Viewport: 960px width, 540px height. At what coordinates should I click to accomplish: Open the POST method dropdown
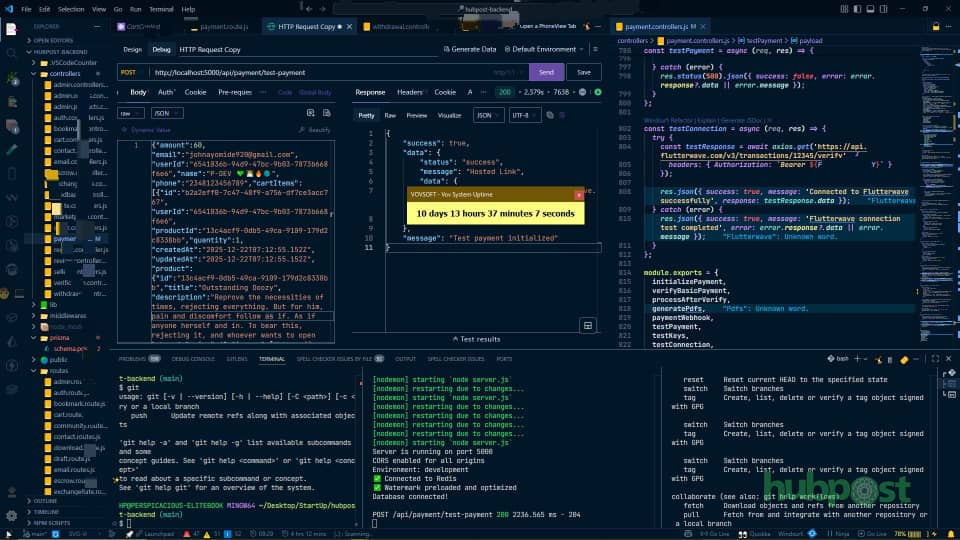[x=132, y=72]
